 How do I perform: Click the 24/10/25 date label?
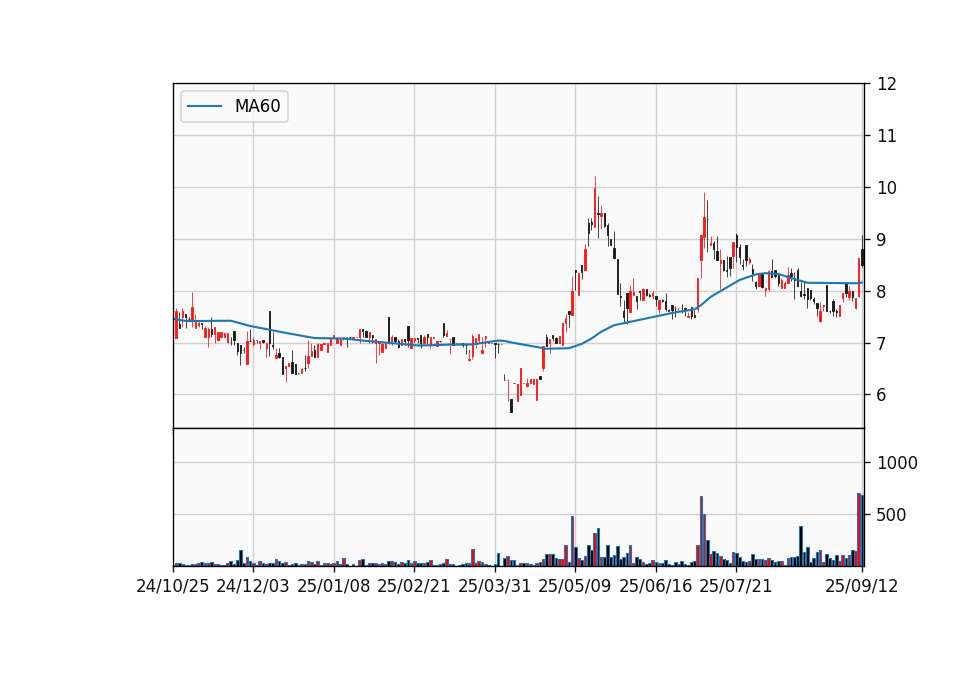tap(173, 586)
